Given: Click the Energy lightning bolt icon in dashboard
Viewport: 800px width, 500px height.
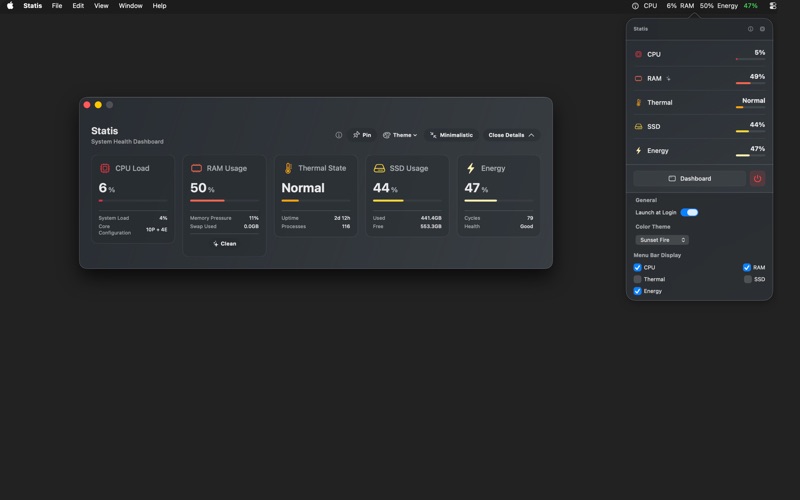Looking at the screenshot, I should click(470, 168).
